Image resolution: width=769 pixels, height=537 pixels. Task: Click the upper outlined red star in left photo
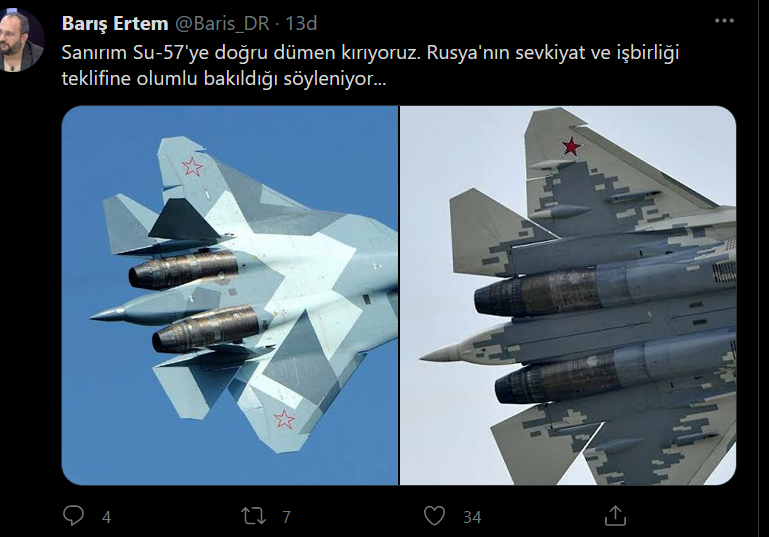pyautogui.click(x=192, y=167)
